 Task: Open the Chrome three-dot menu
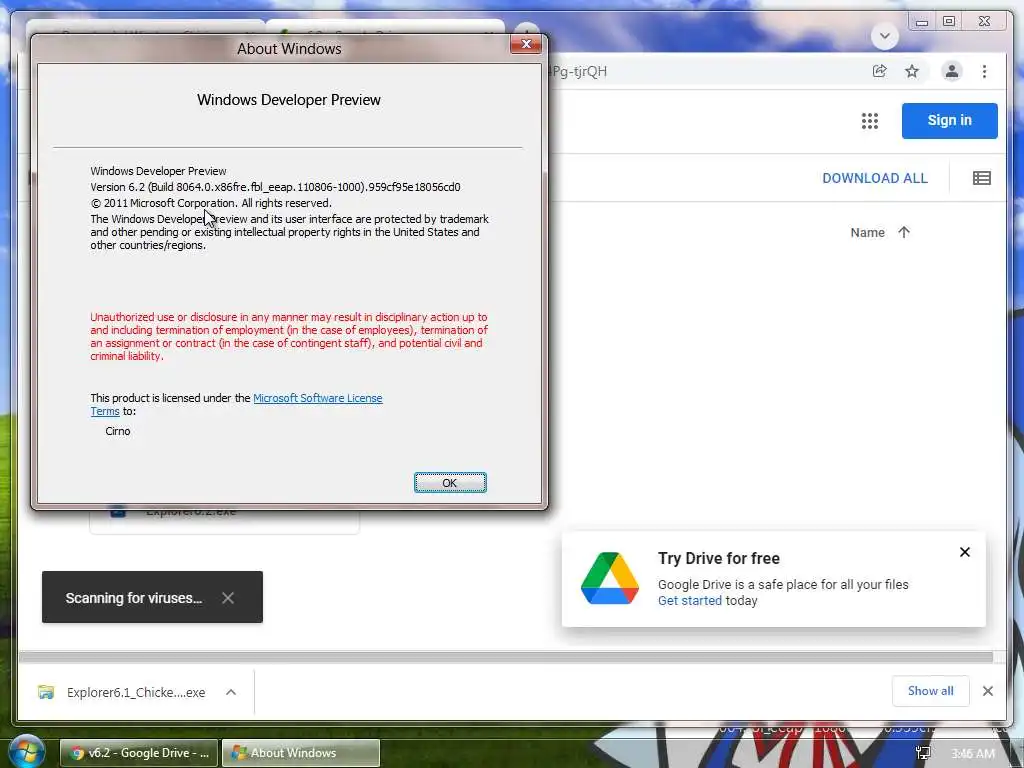984,71
